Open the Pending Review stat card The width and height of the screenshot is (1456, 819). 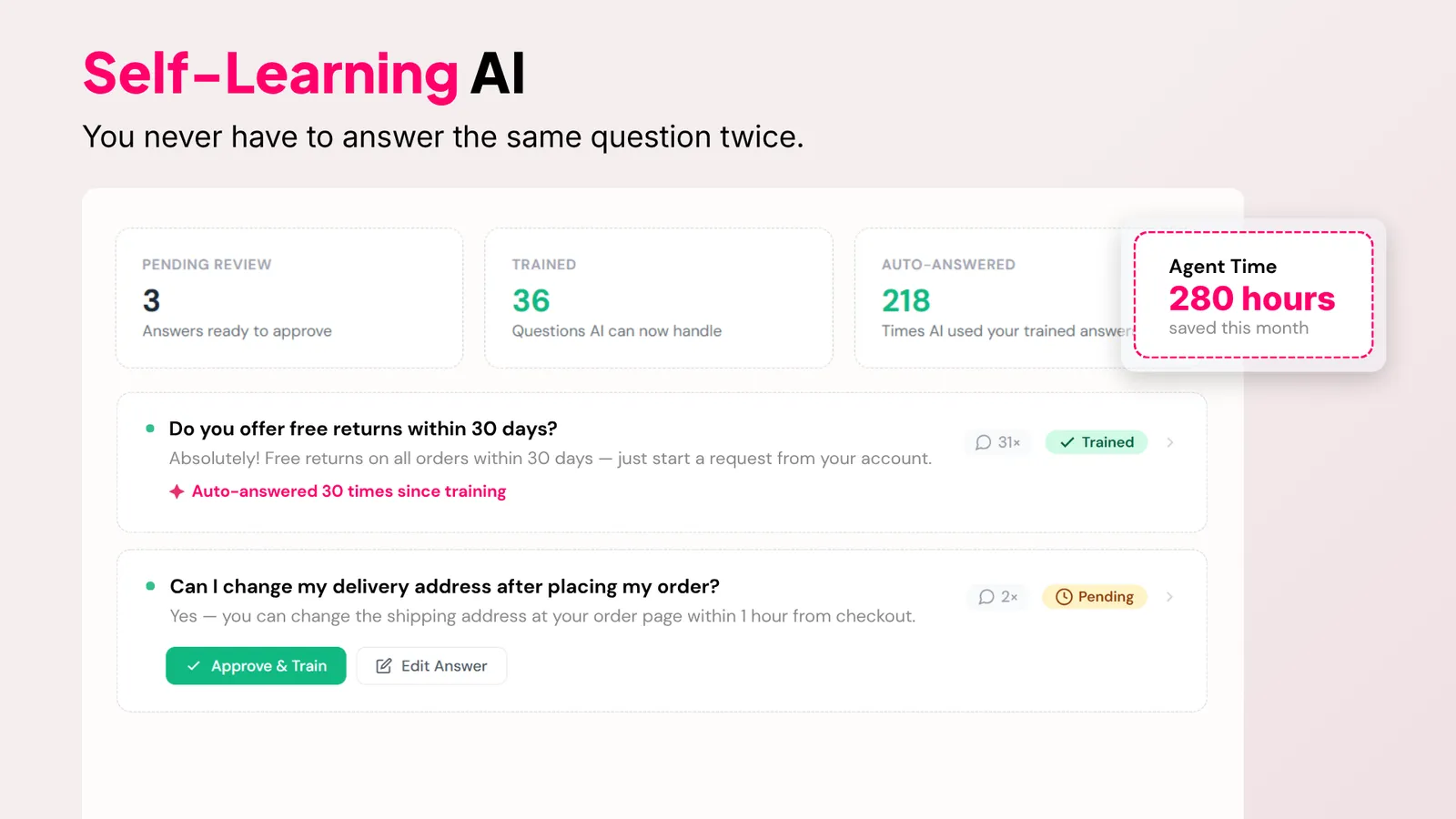[289, 298]
